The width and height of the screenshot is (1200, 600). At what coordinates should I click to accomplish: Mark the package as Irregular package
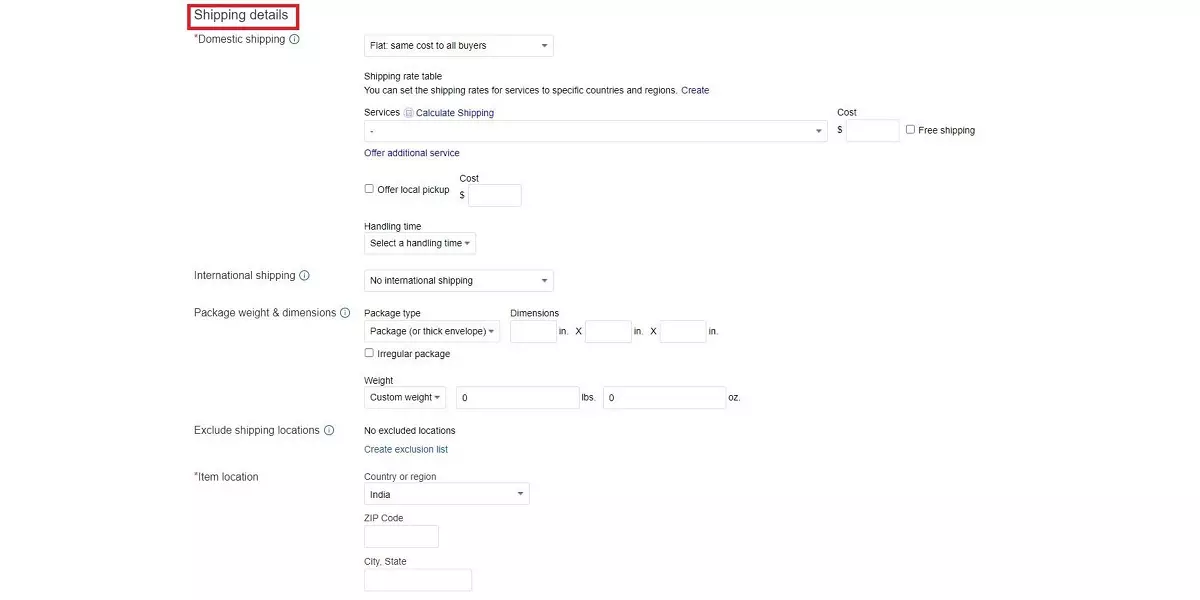(368, 353)
